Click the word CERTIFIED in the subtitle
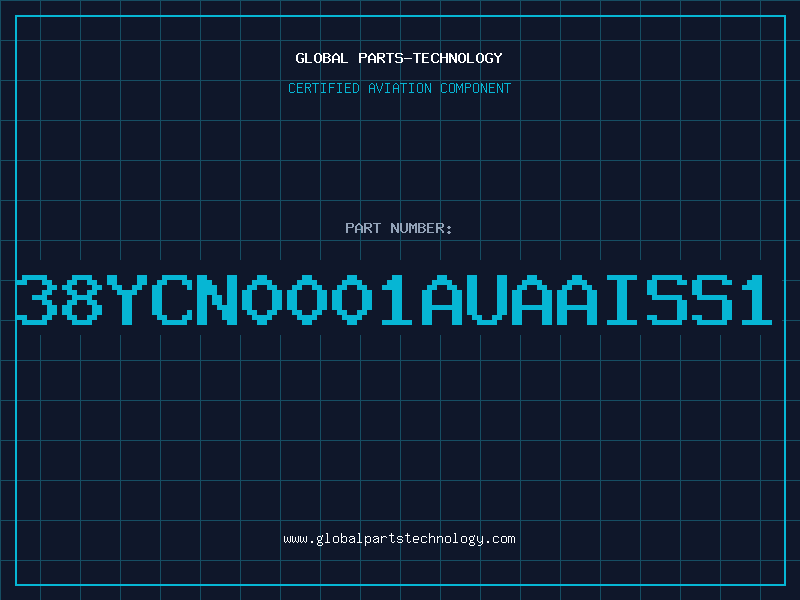 click(324, 88)
